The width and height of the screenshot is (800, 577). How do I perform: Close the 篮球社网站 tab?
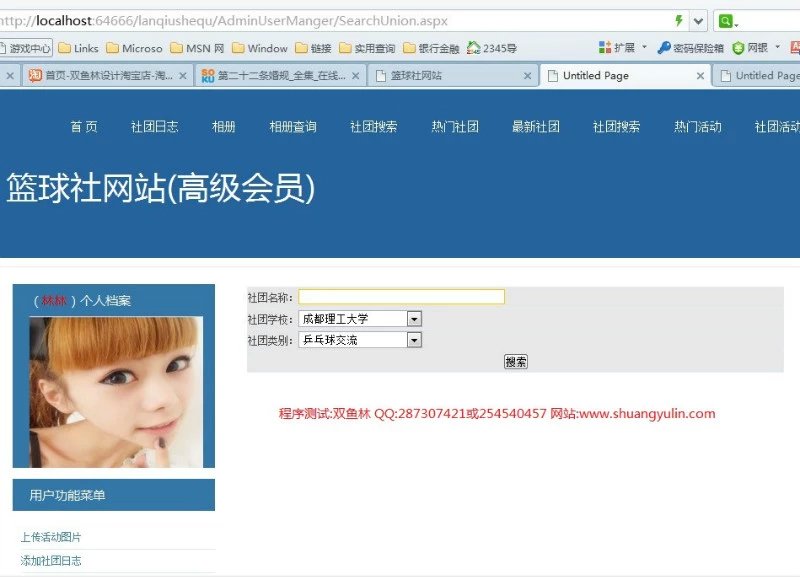click(x=528, y=76)
